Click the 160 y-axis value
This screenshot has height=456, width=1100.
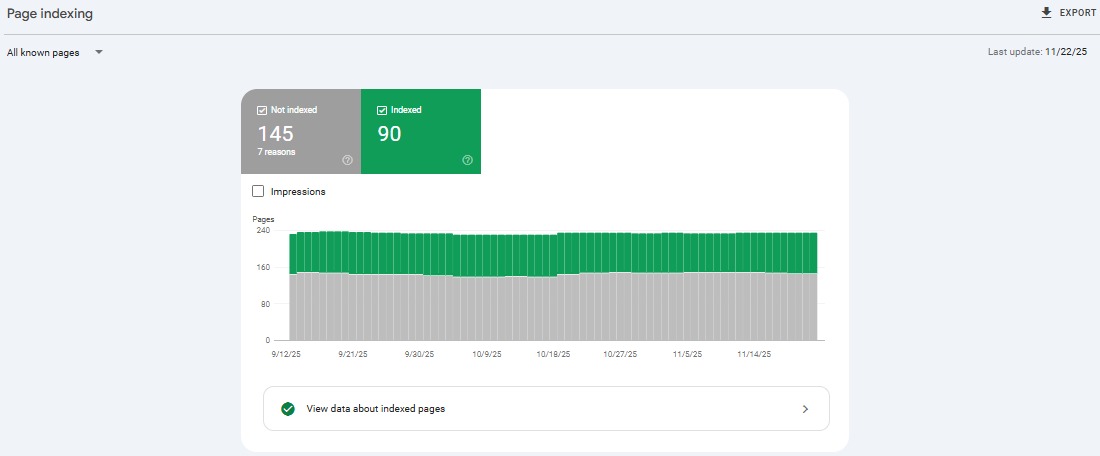pyautogui.click(x=263, y=267)
